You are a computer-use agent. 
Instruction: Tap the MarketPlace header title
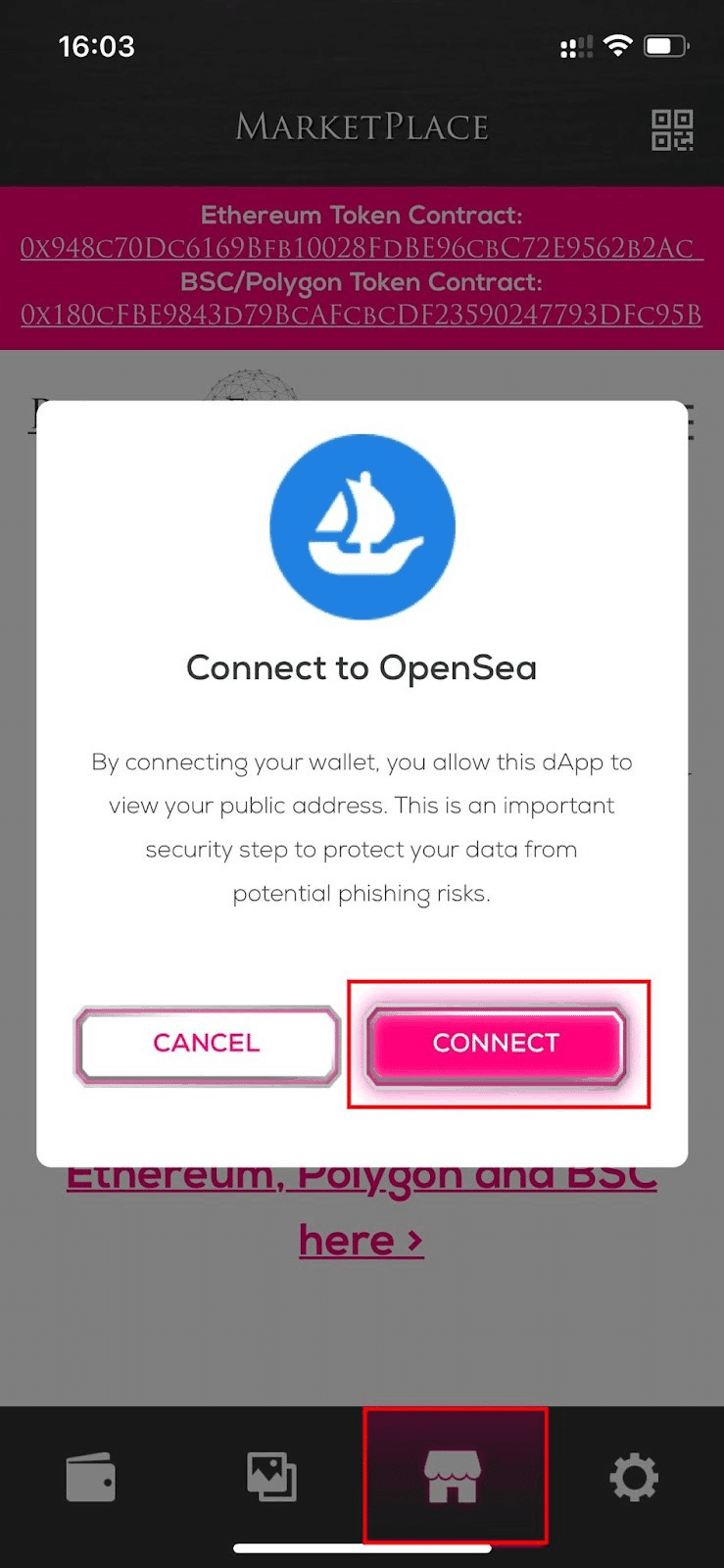[362, 127]
